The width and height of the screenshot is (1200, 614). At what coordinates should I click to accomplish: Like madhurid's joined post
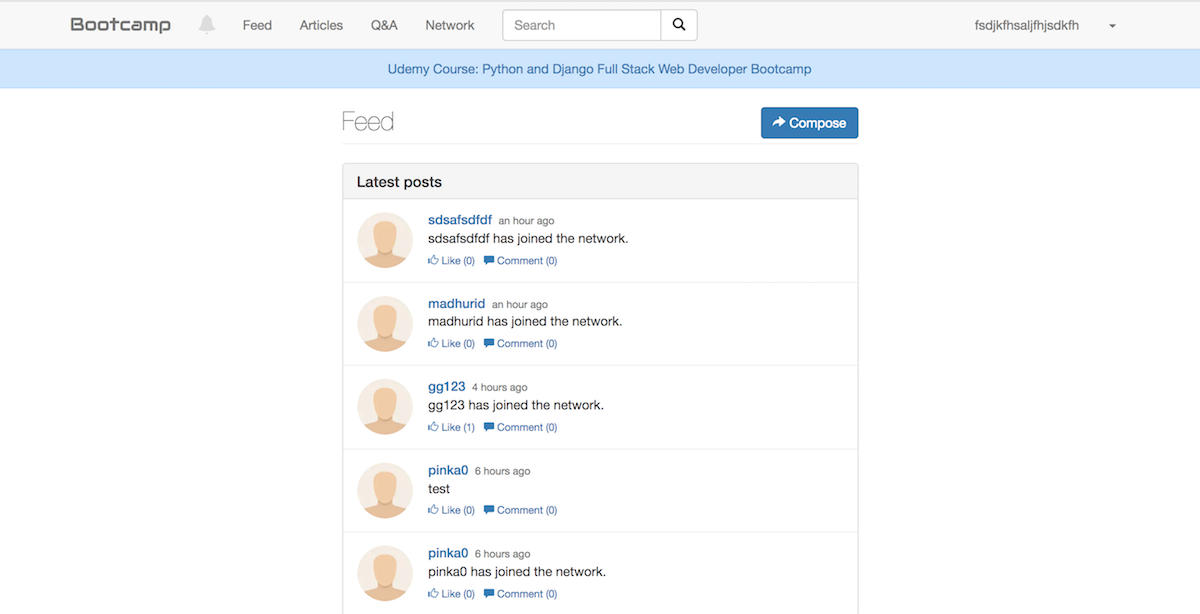pyautogui.click(x=451, y=343)
